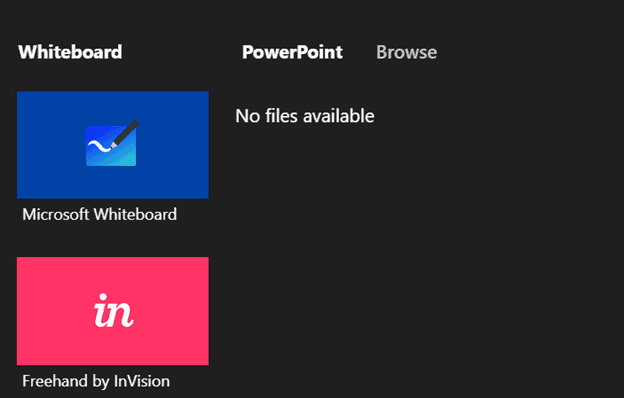624x398 pixels.
Task: Browse for a PowerPoint file
Action: tap(406, 52)
